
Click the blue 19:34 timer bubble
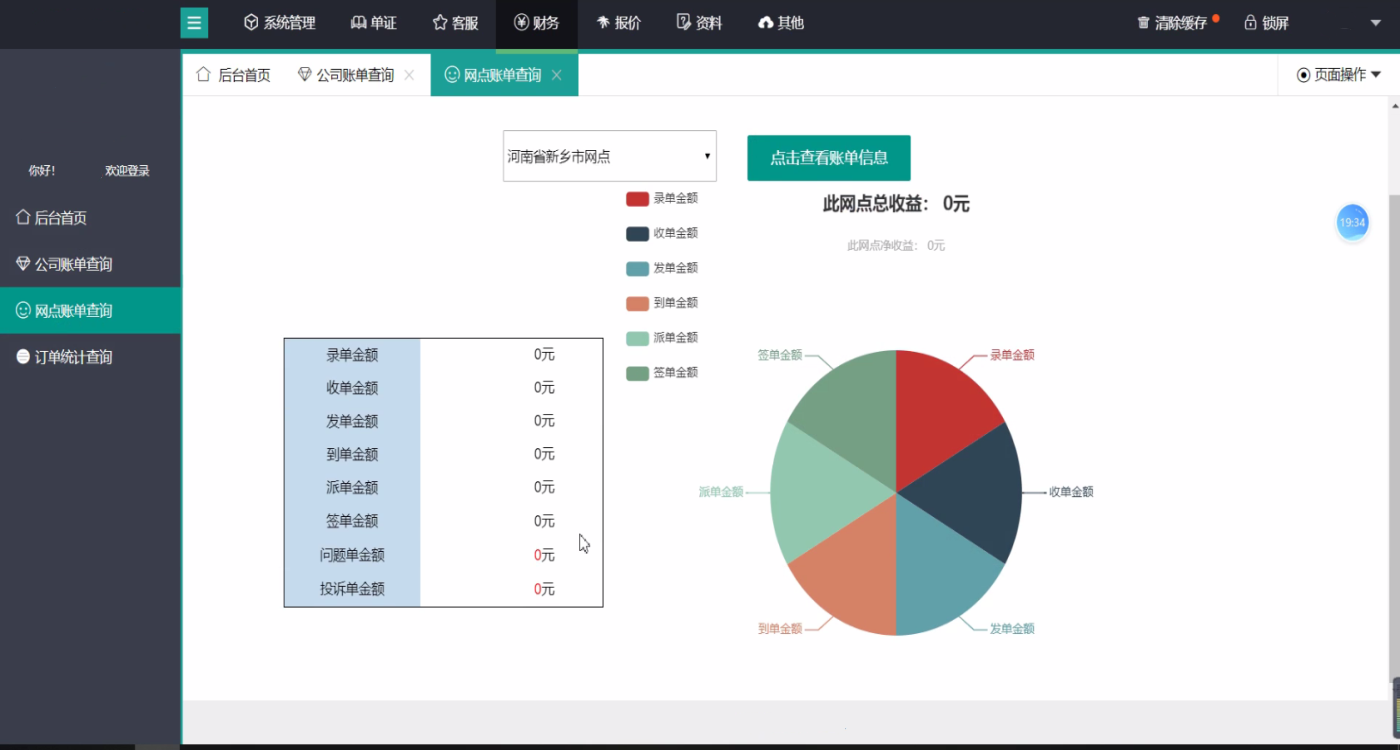coord(1352,223)
